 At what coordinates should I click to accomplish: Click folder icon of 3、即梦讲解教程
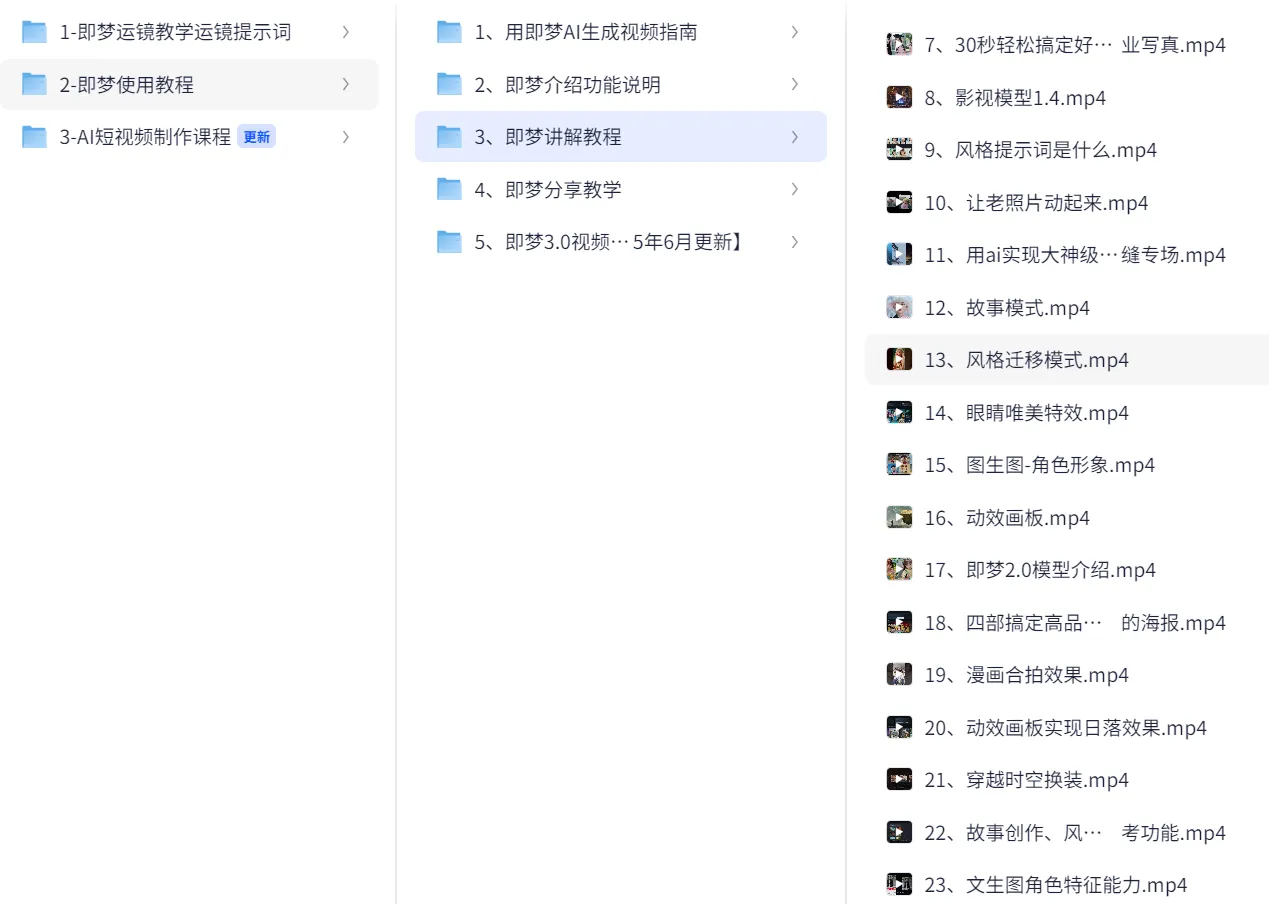click(x=449, y=137)
